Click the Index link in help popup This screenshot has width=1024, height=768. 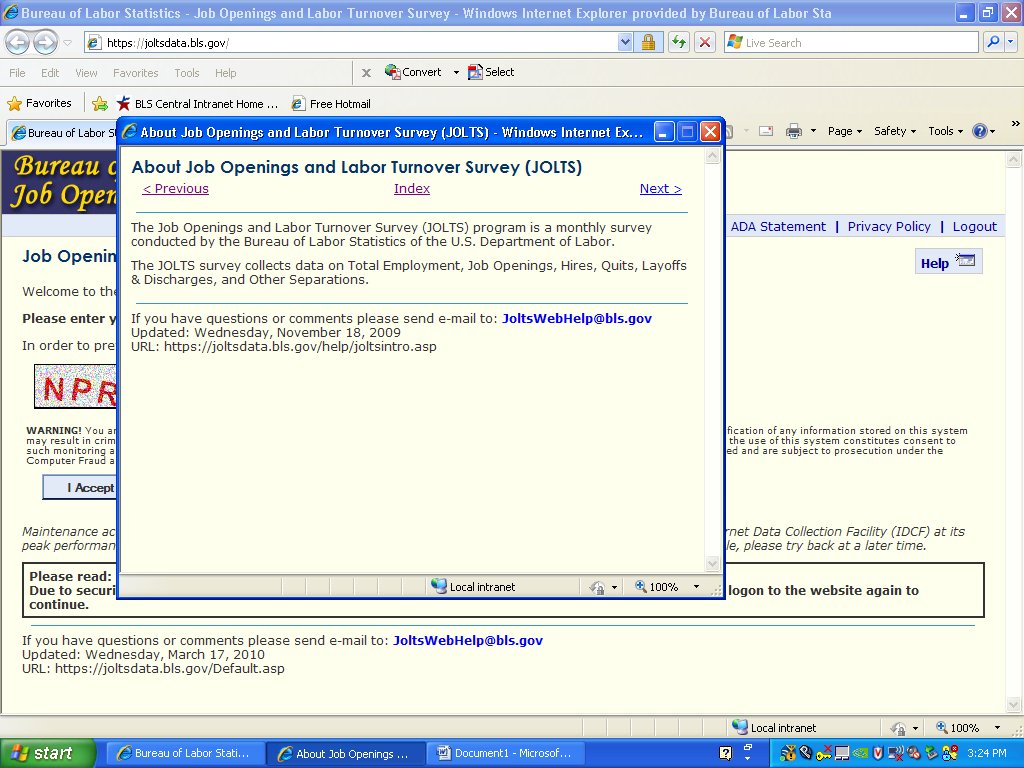411,189
